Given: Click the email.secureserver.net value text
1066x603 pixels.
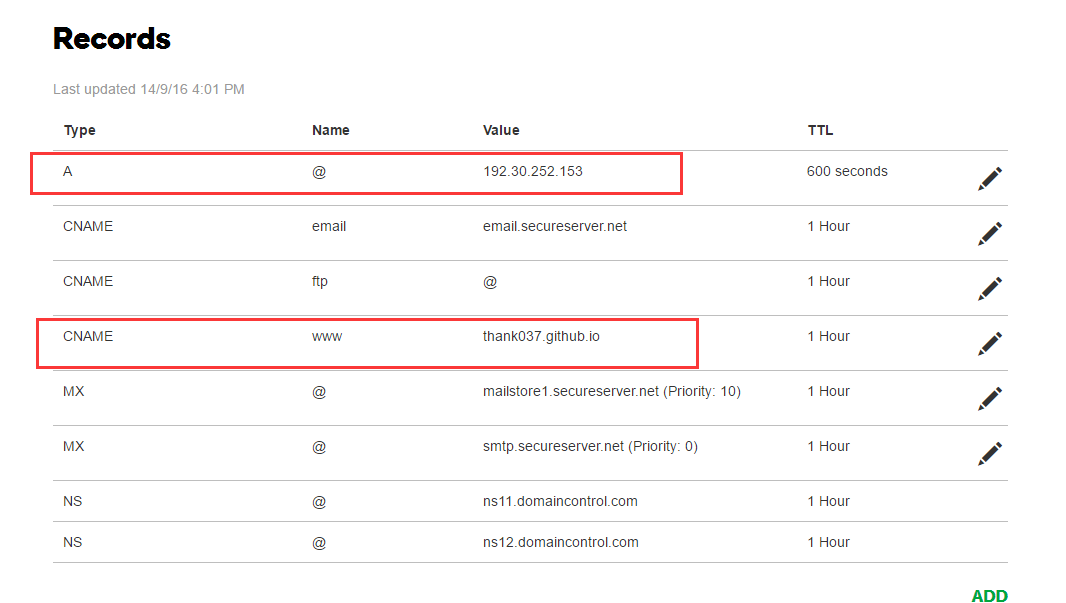Looking at the screenshot, I should click(555, 226).
